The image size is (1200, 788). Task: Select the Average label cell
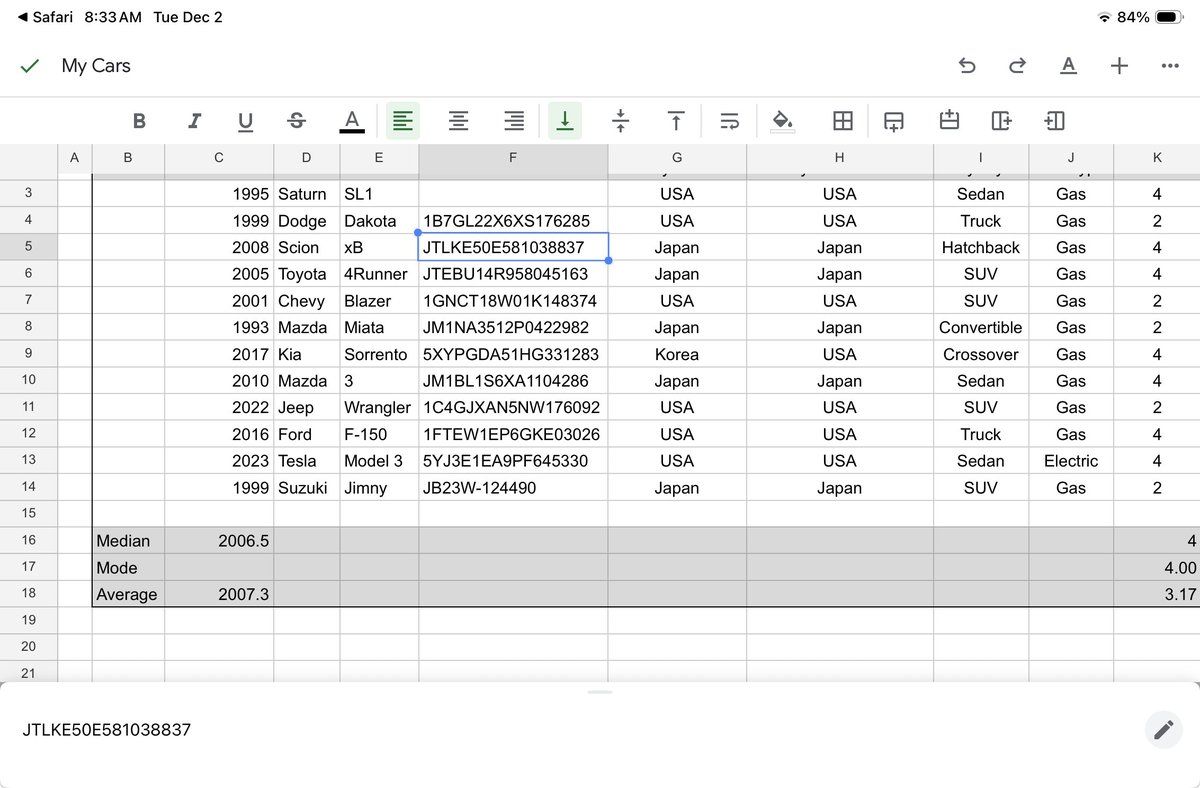click(128, 594)
